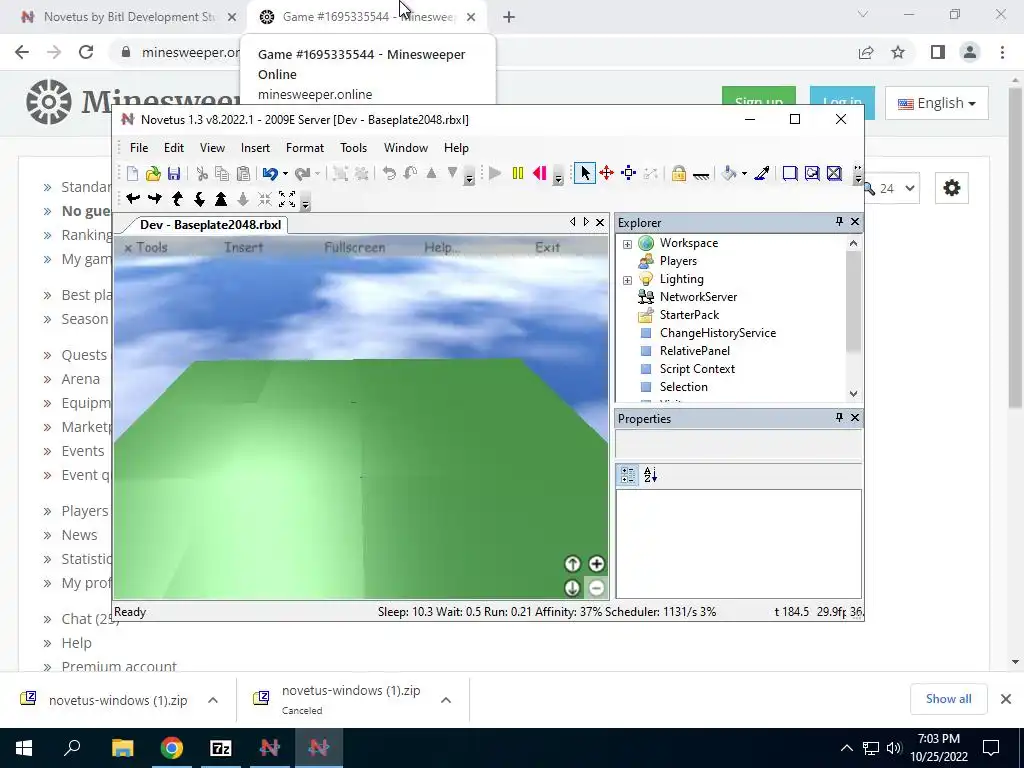Click the Zoom Extents icon
This screenshot has height=768, width=1024.
pyautogui.click(x=287, y=199)
